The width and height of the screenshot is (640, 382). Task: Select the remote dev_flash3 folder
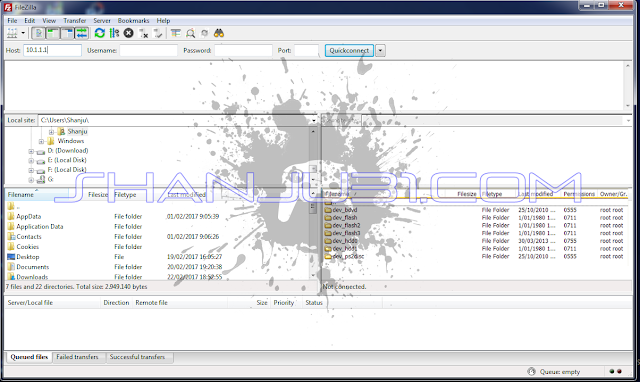pyautogui.click(x=347, y=233)
